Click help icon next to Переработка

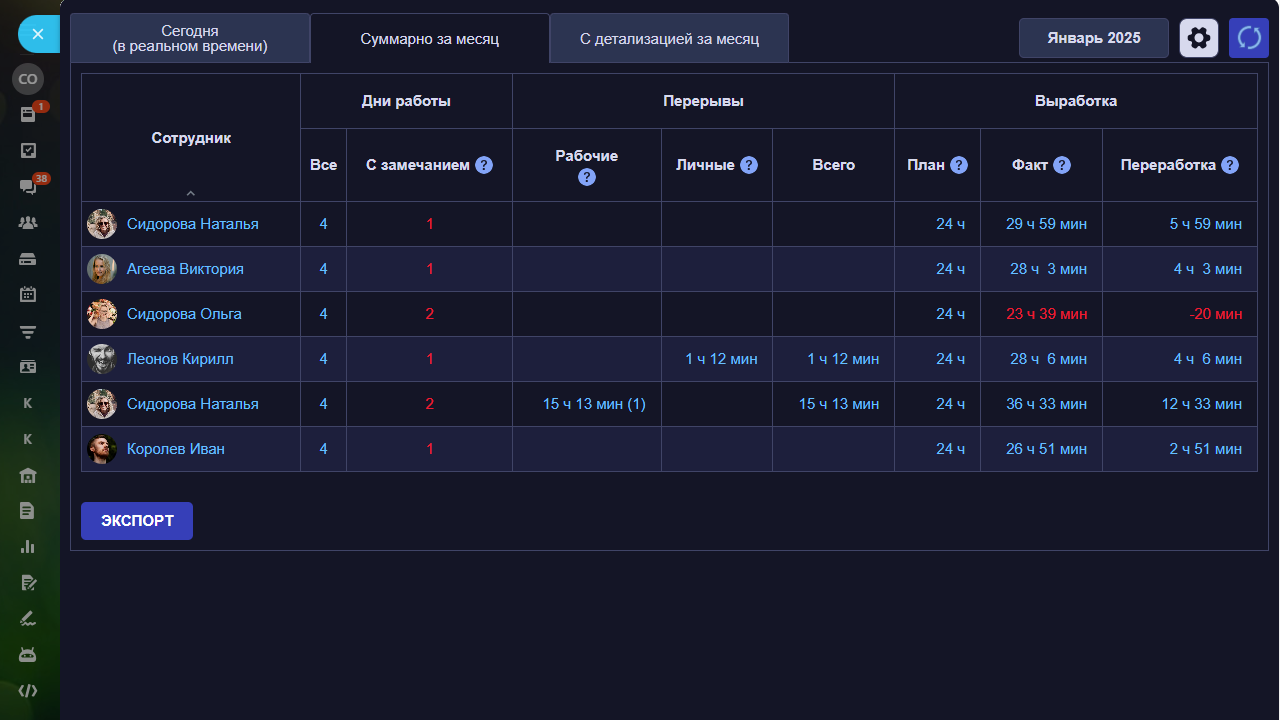click(1230, 165)
